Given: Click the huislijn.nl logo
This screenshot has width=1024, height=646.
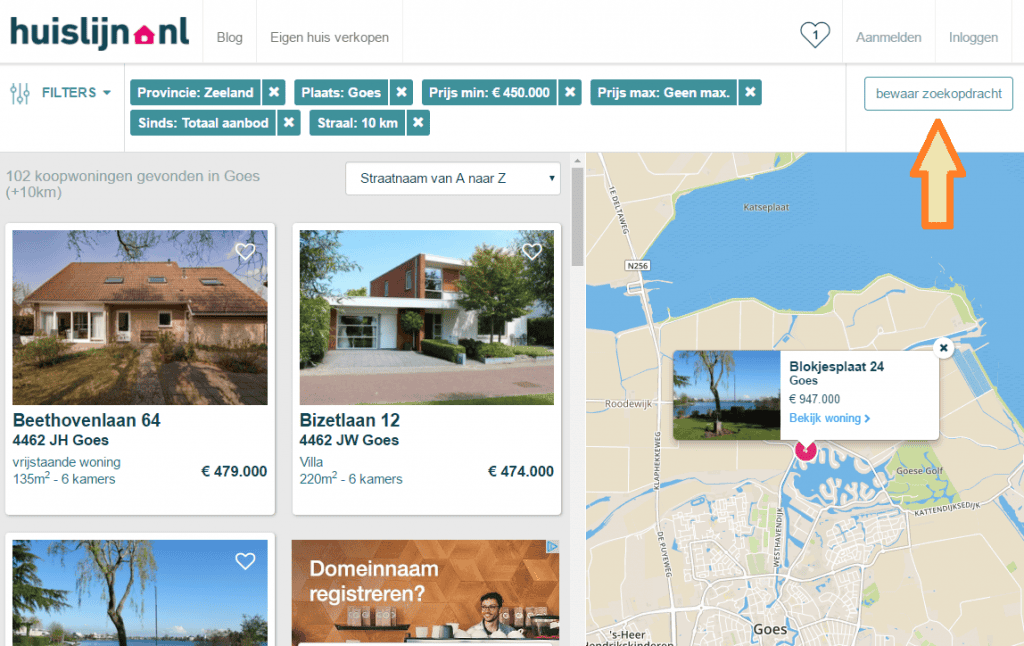Looking at the screenshot, I should coord(99,33).
